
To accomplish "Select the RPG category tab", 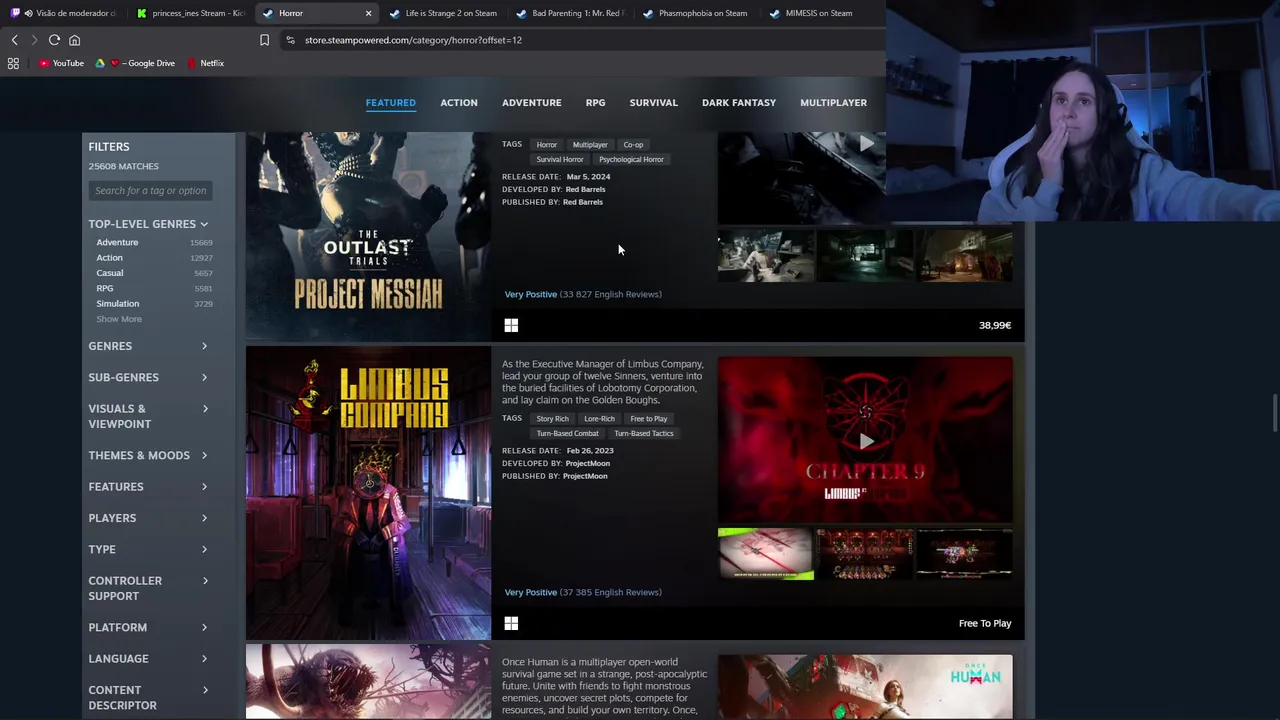I will click(x=595, y=102).
